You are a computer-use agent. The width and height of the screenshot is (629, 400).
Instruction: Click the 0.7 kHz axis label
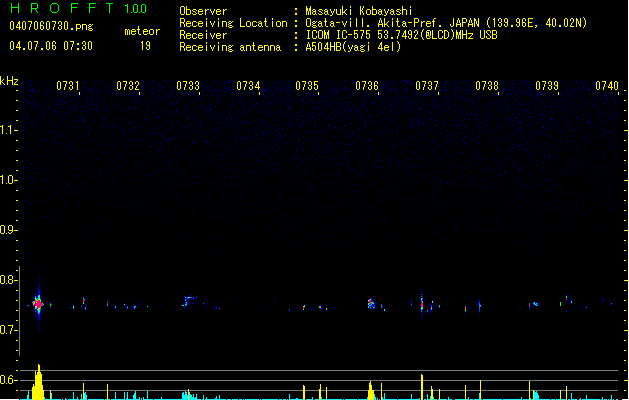pos(7,330)
